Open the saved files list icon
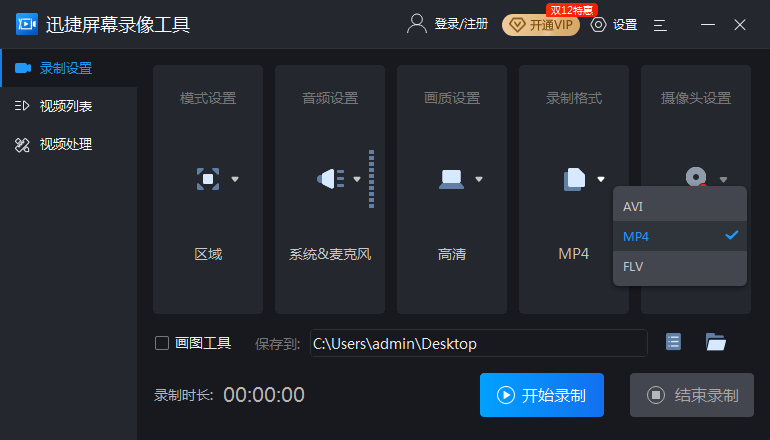Screen dimensions: 770x440 coord(673,342)
